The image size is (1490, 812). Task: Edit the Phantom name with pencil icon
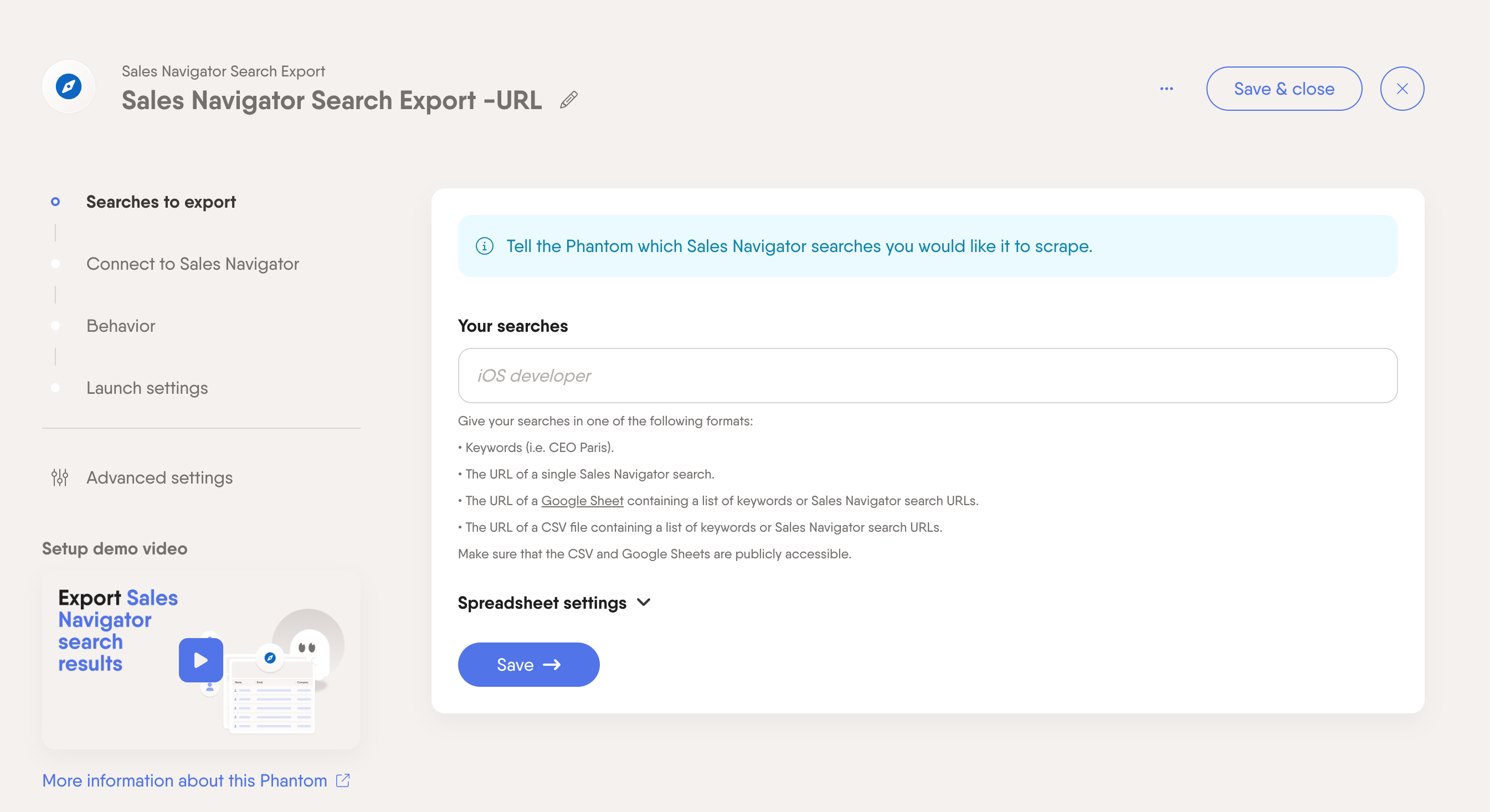(569, 100)
